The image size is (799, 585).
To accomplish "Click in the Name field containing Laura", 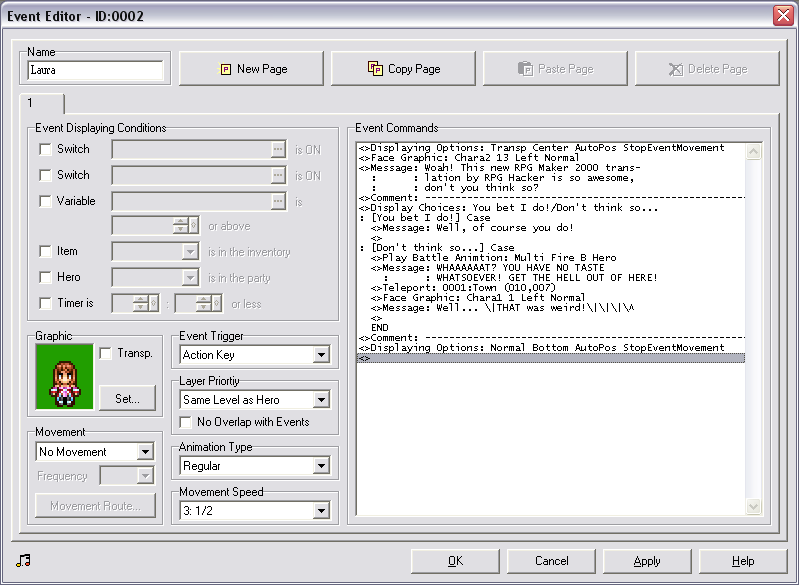I will pos(96,71).
